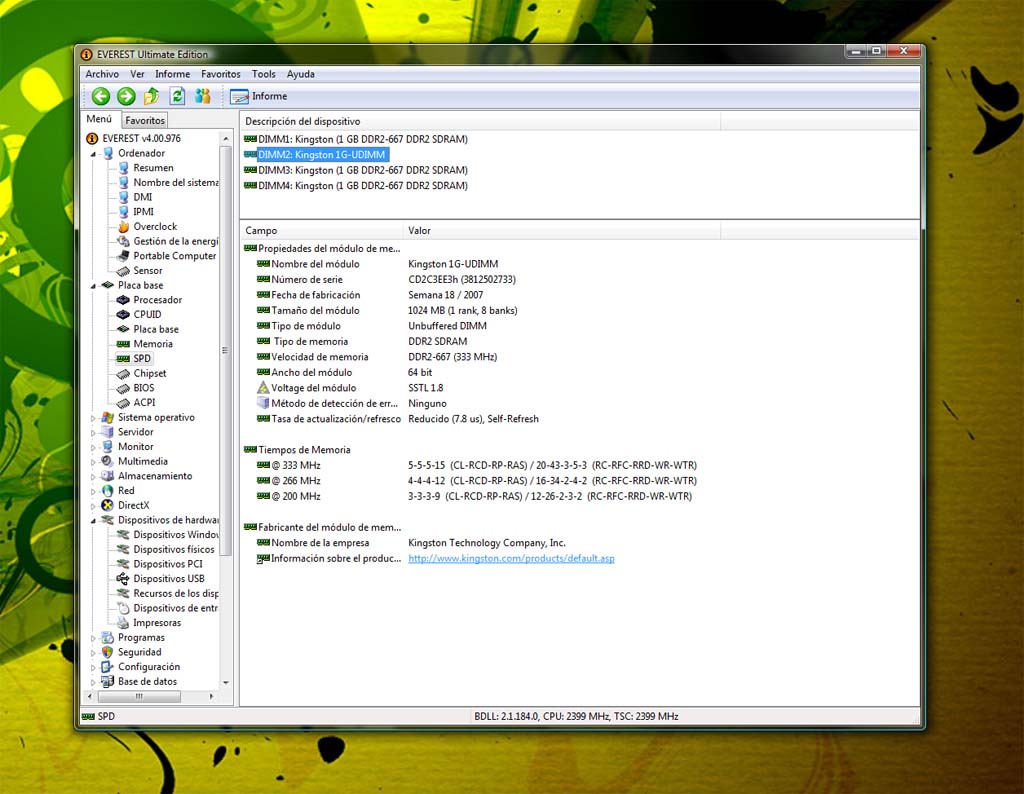Select the DIMM1 Kingston device row
The image size is (1024, 794).
[356, 139]
